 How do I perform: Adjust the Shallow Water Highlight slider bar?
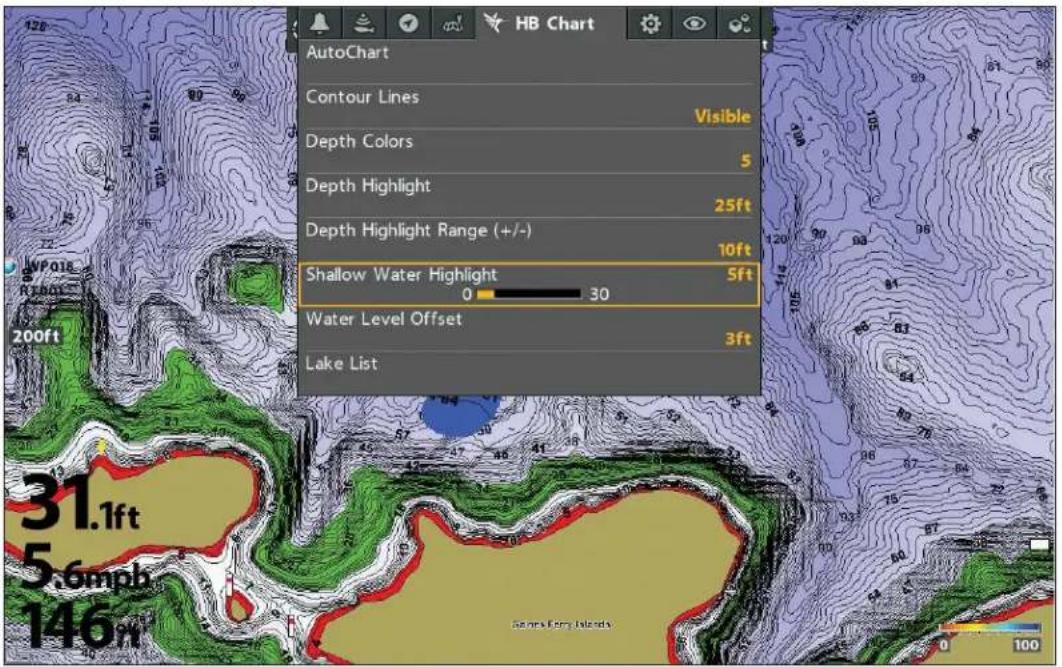click(529, 294)
